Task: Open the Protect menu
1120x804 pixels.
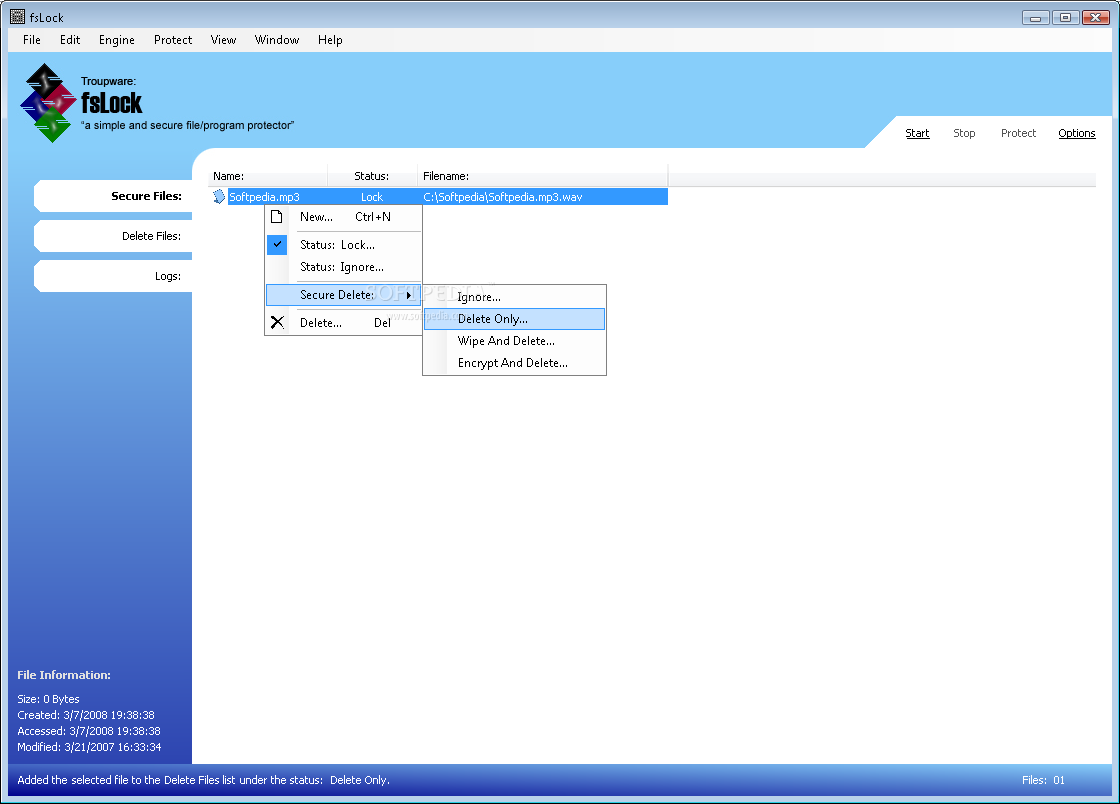Action: (x=173, y=40)
